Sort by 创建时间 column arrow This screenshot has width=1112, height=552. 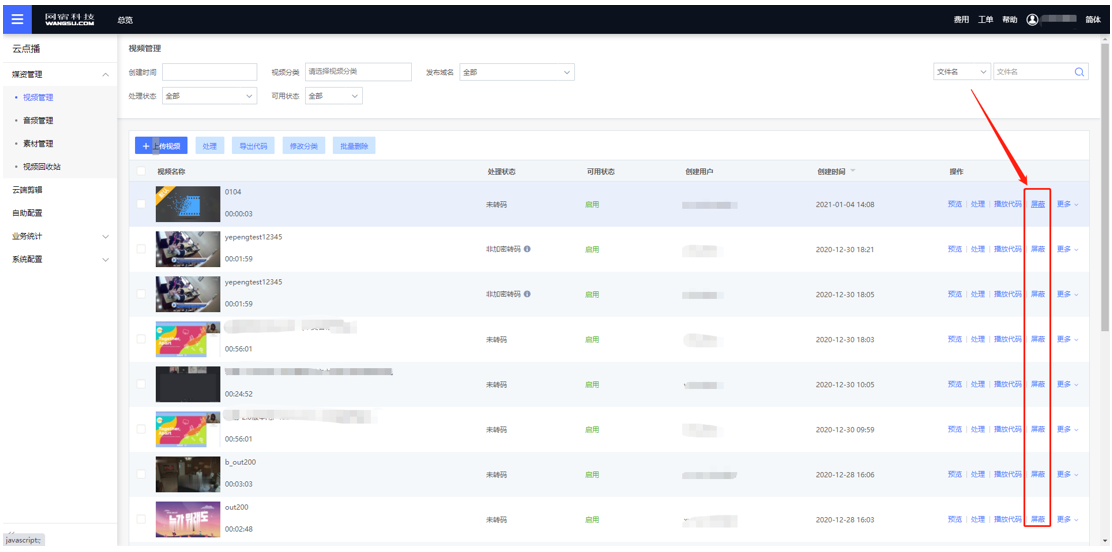pyautogui.click(x=853, y=171)
